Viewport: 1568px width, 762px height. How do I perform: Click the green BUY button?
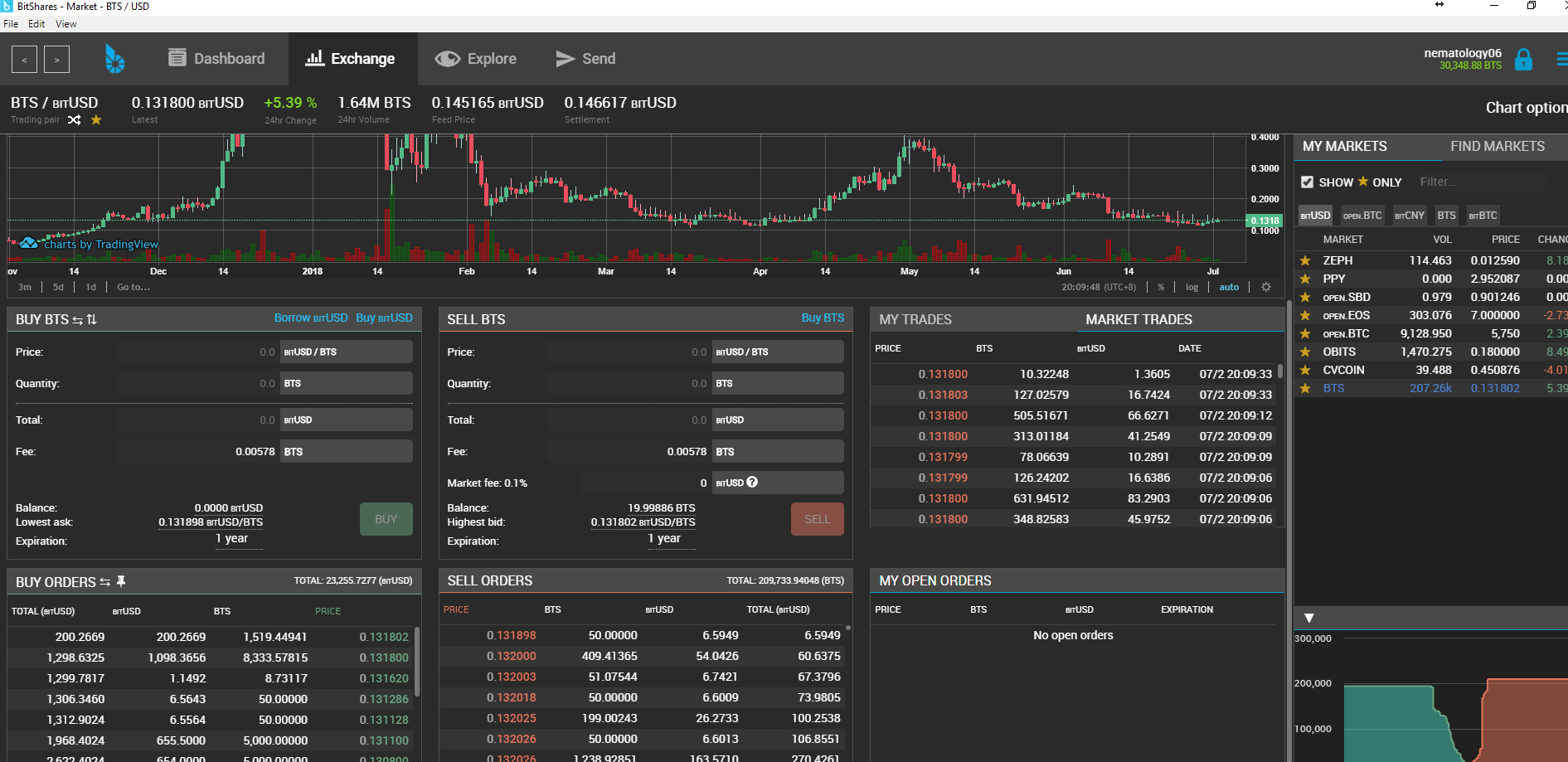(386, 519)
